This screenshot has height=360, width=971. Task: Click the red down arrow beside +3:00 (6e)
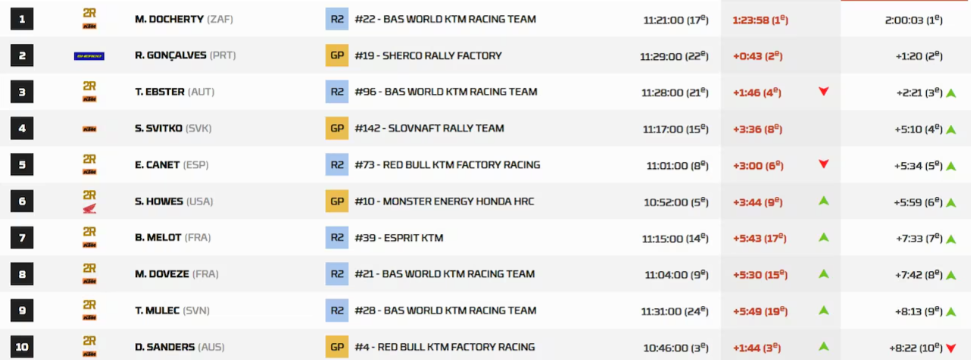click(x=824, y=164)
